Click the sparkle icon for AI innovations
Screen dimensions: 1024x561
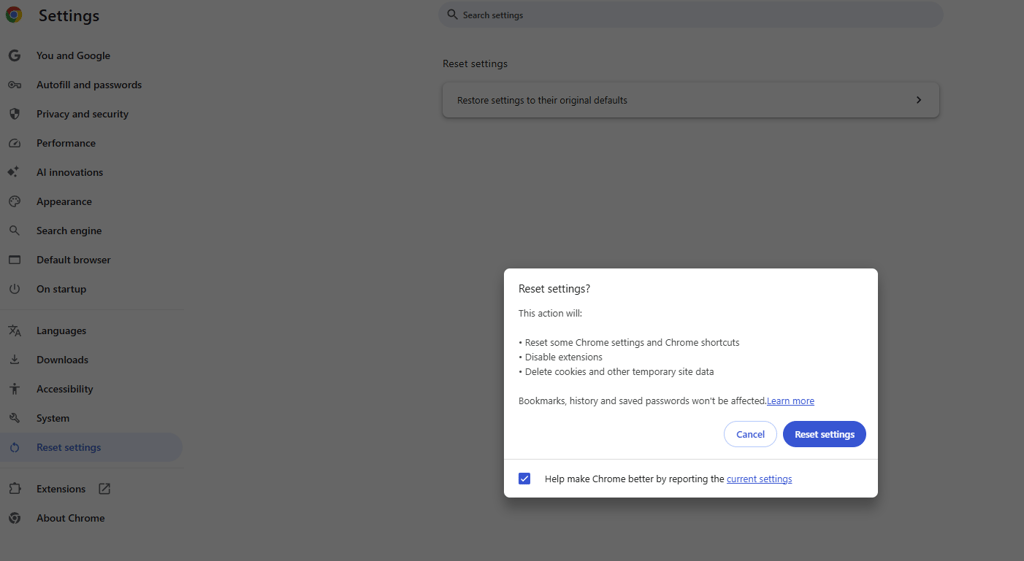[x=14, y=172]
